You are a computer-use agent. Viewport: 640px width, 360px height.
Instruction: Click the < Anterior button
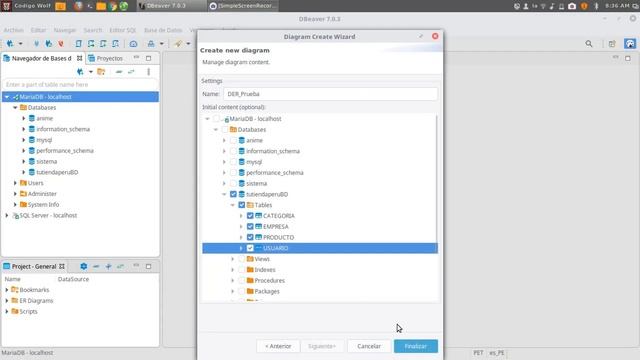pyautogui.click(x=278, y=346)
